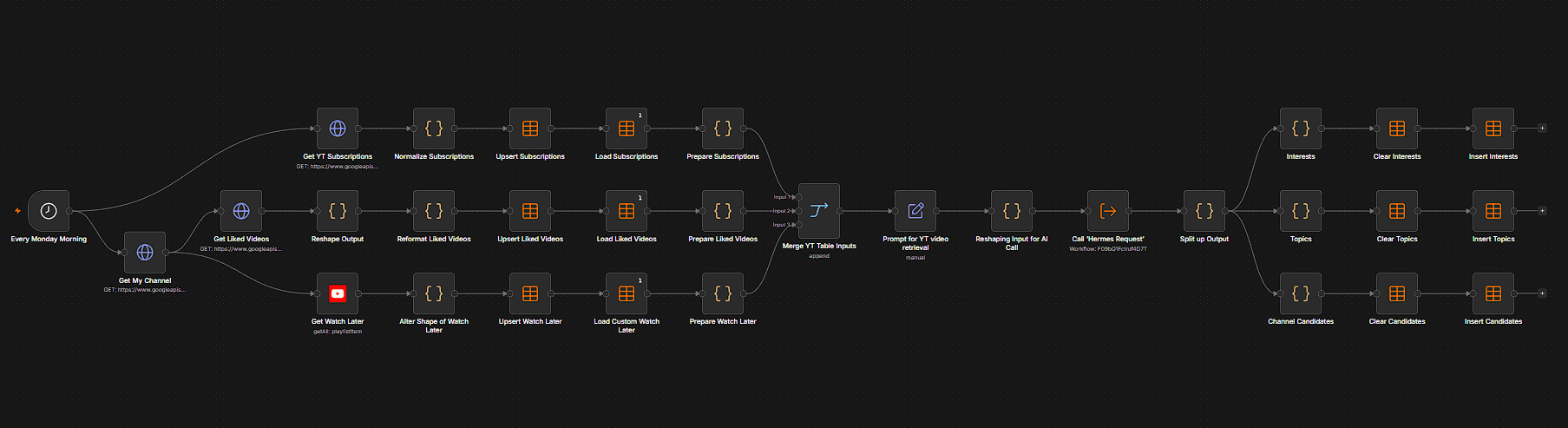Select the Channel Candidates code node
The height and width of the screenshot is (428, 1568).
click(1301, 293)
